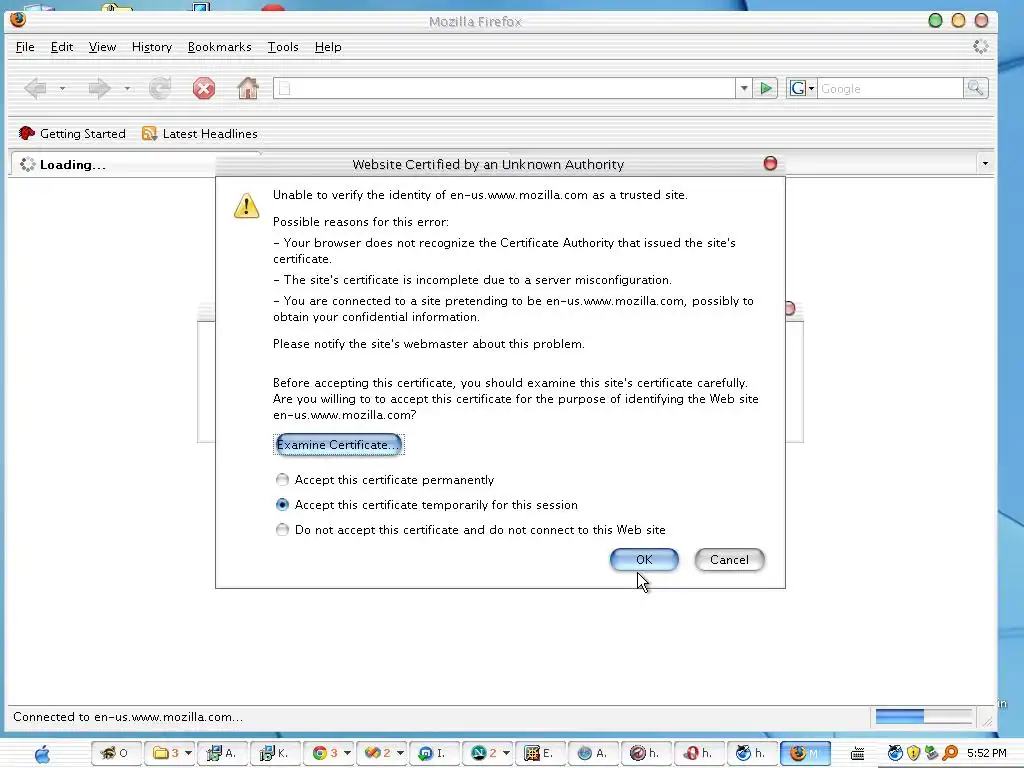Open the Tools menu
This screenshot has height=768, width=1024.
(283, 47)
